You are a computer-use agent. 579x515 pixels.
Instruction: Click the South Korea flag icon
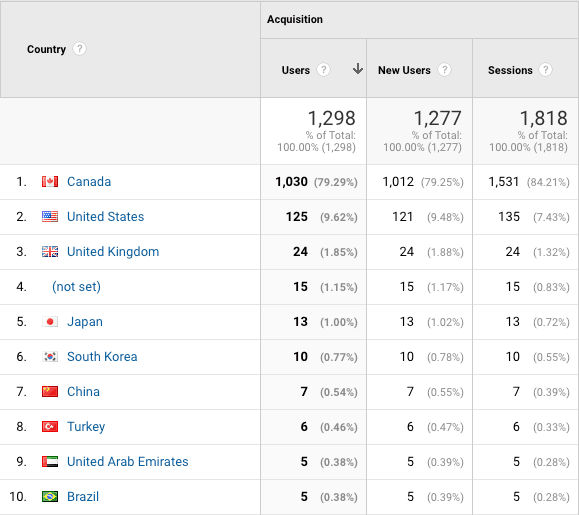click(x=50, y=357)
